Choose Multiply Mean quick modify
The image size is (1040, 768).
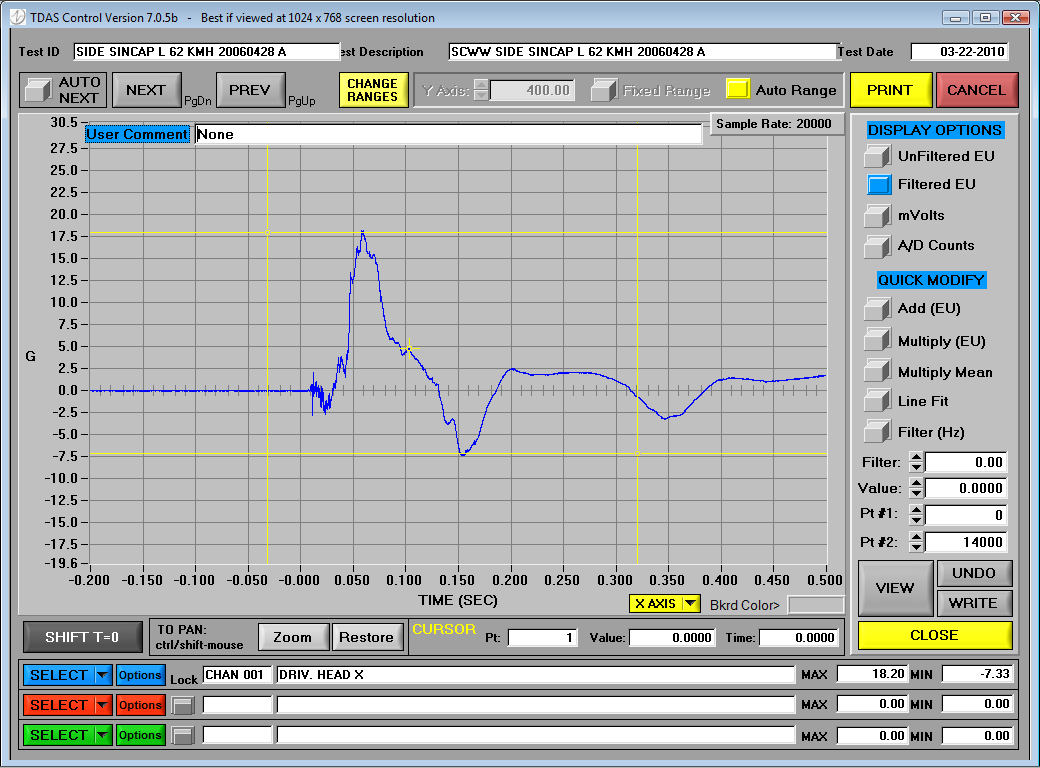point(878,370)
